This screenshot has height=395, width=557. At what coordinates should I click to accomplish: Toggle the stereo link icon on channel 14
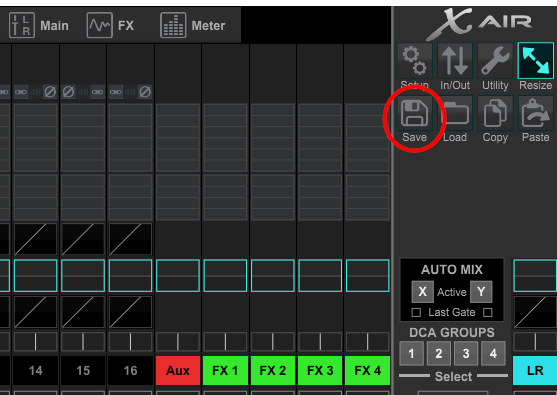pos(21,92)
